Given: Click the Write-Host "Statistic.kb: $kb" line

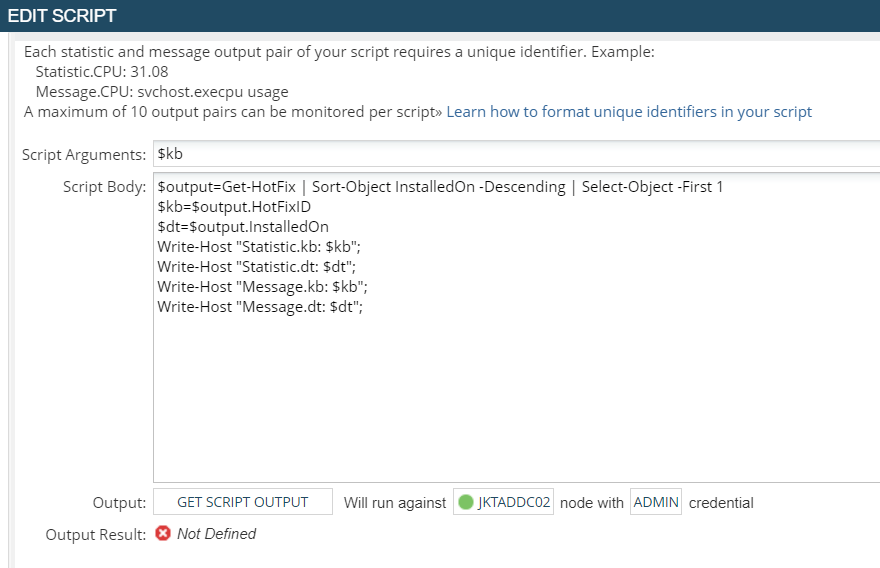Looking at the screenshot, I should (x=259, y=247).
